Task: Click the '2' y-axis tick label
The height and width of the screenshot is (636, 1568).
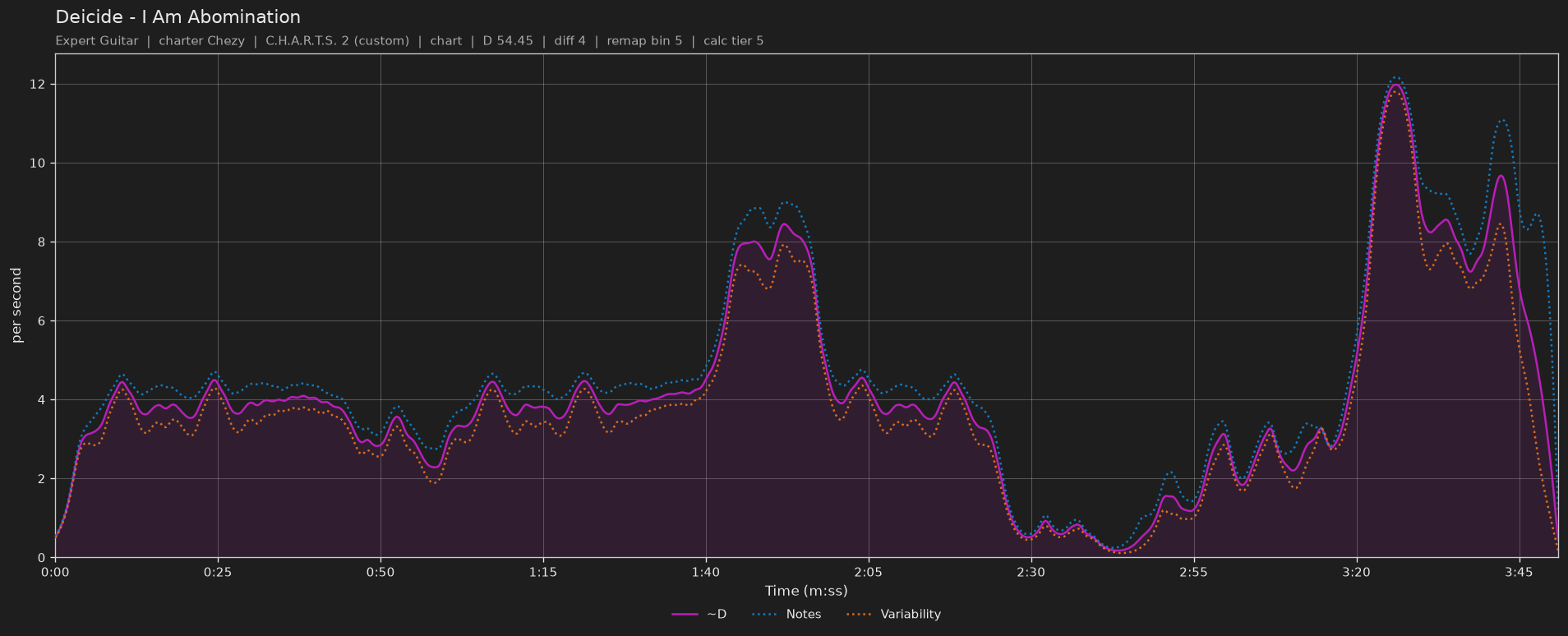Action: [42, 479]
